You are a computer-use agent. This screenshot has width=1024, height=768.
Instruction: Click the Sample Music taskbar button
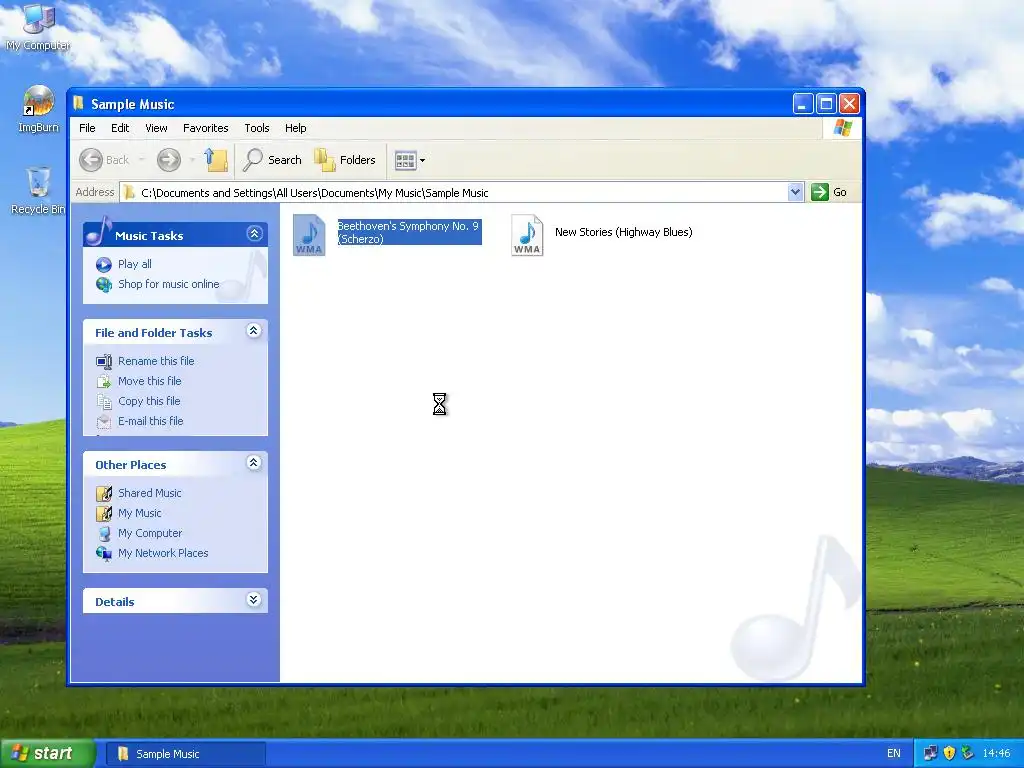coord(185,754)
